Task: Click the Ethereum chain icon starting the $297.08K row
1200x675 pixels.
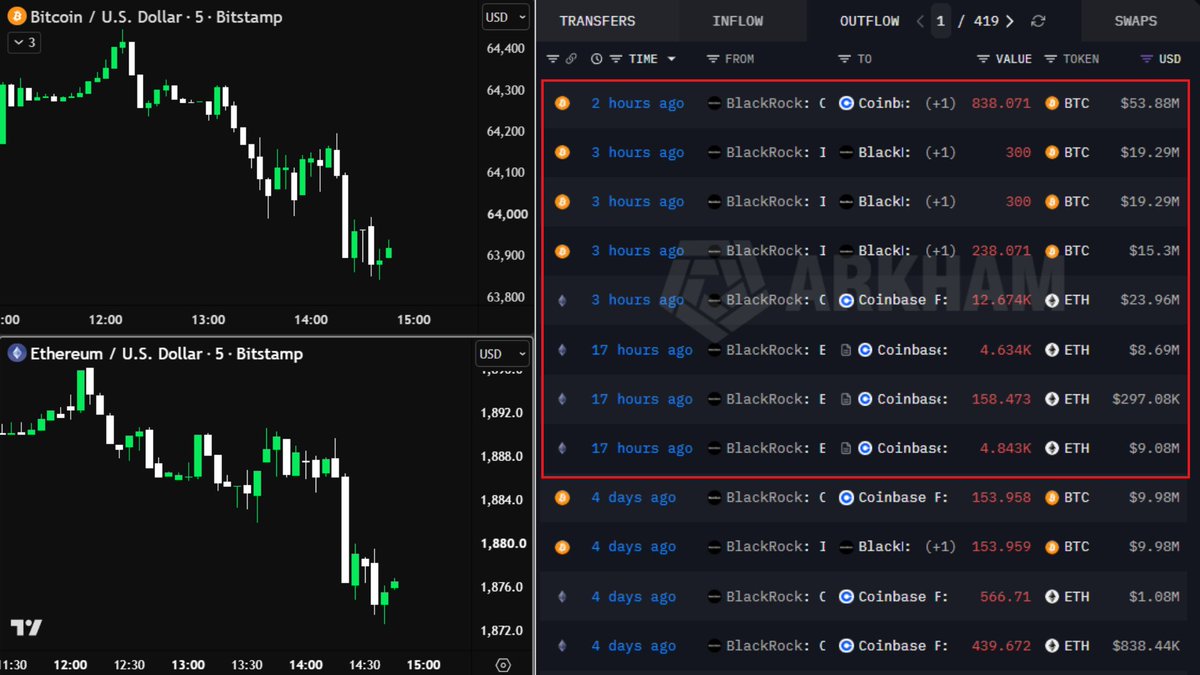Action: point(562,399)
